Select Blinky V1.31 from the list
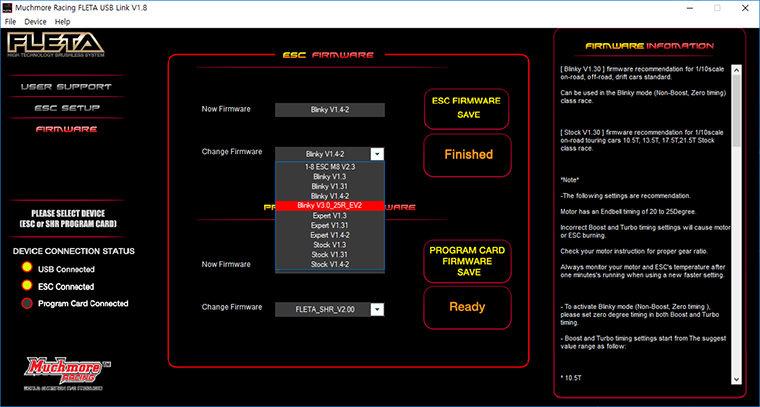760x407 pixels. 330,186
